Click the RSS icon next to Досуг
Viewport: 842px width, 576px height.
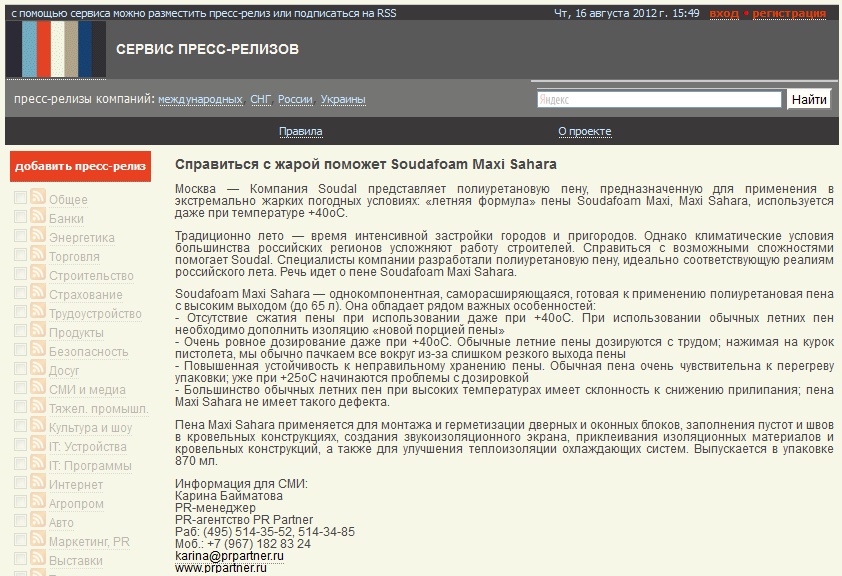38,368
